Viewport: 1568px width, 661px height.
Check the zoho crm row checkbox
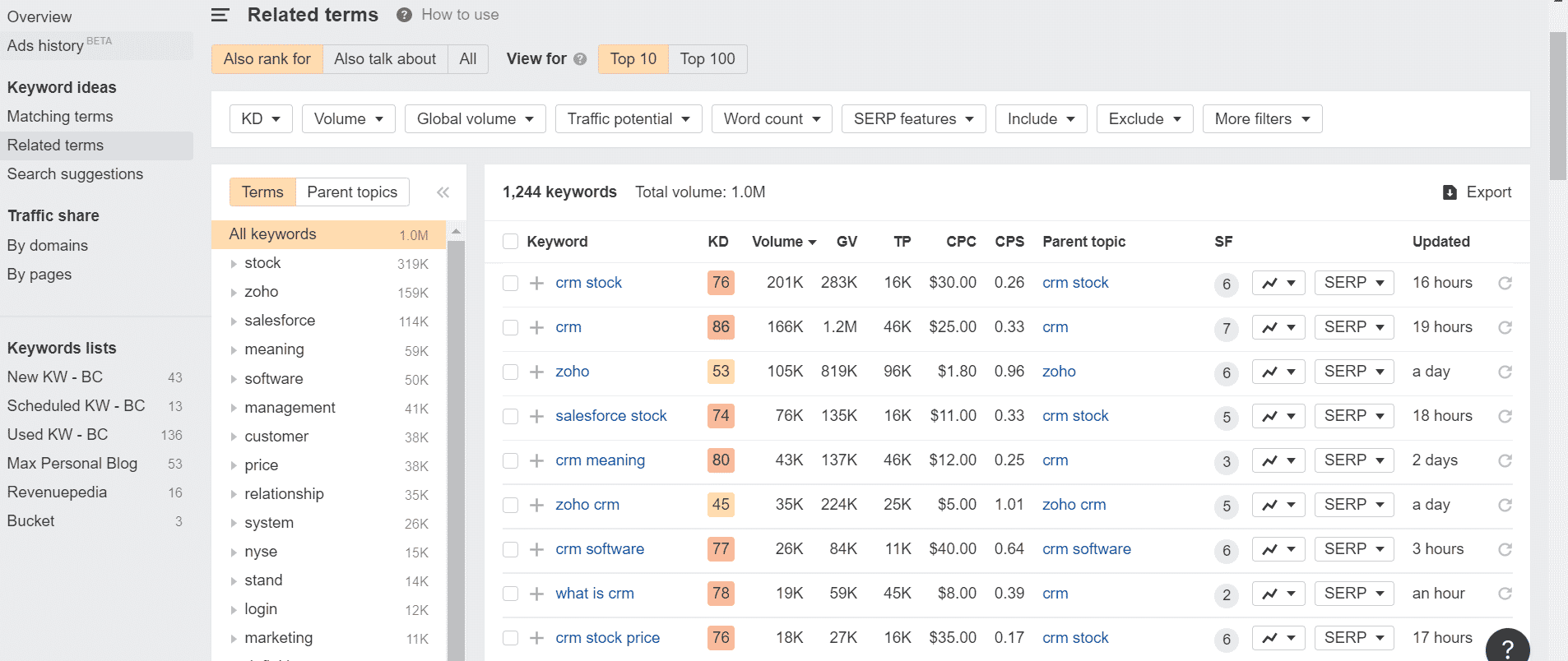coord(510,505)
